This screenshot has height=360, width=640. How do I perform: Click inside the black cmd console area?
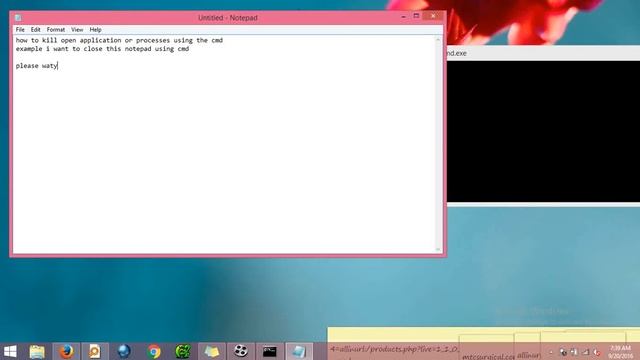coord(543,131)
